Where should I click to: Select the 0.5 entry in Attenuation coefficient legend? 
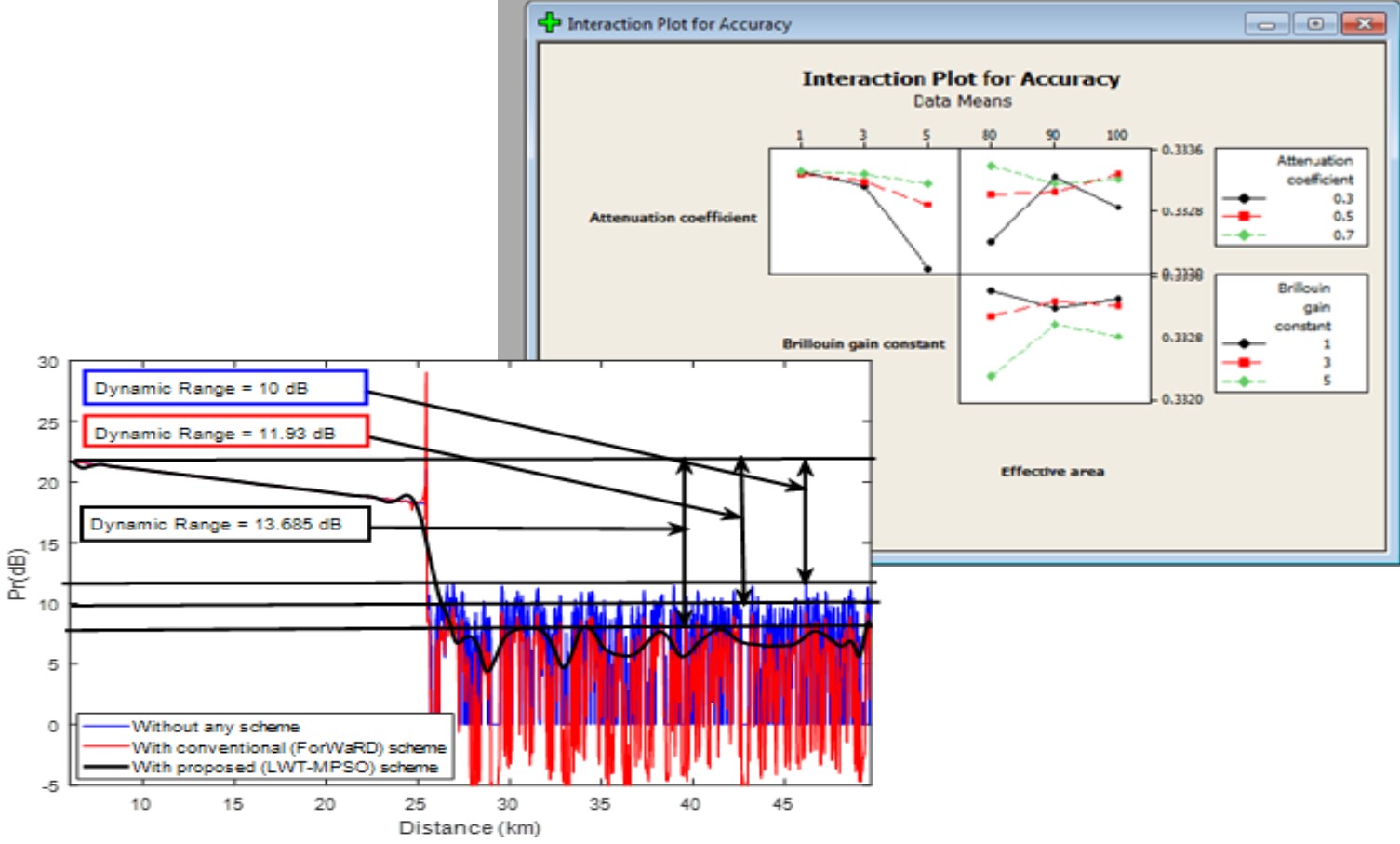click(1342, 217)
